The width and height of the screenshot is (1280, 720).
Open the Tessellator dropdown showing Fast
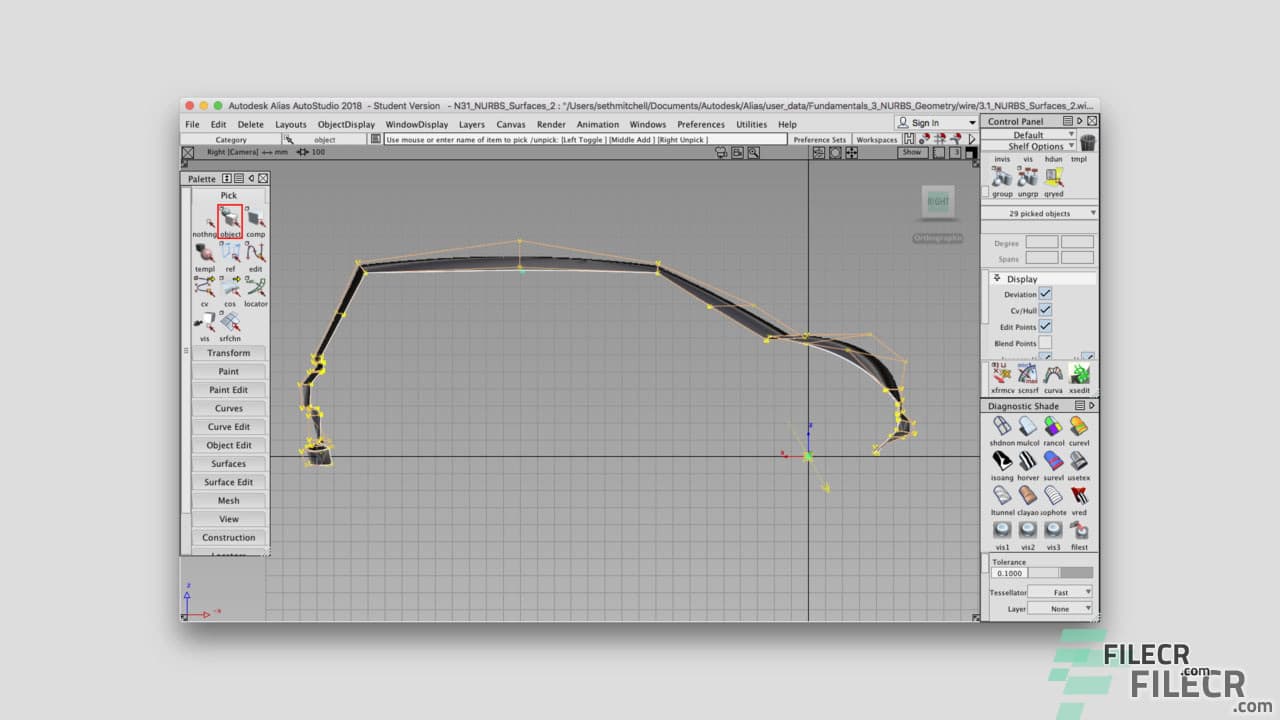pos(1059,592)
